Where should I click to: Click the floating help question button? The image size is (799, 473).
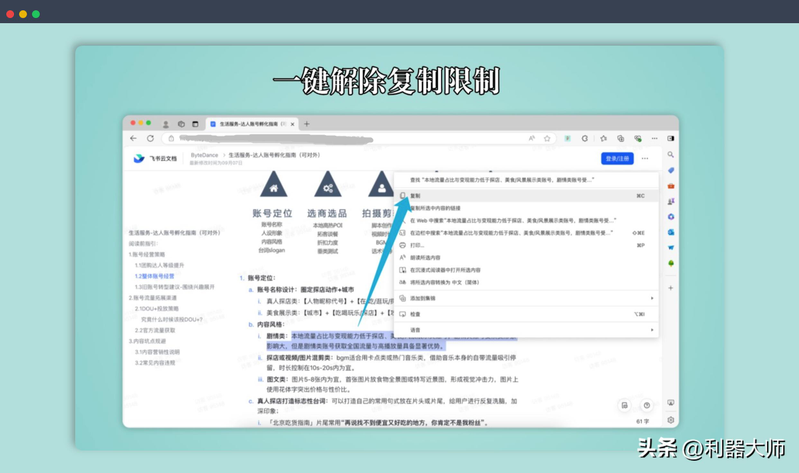pos(647,405)
